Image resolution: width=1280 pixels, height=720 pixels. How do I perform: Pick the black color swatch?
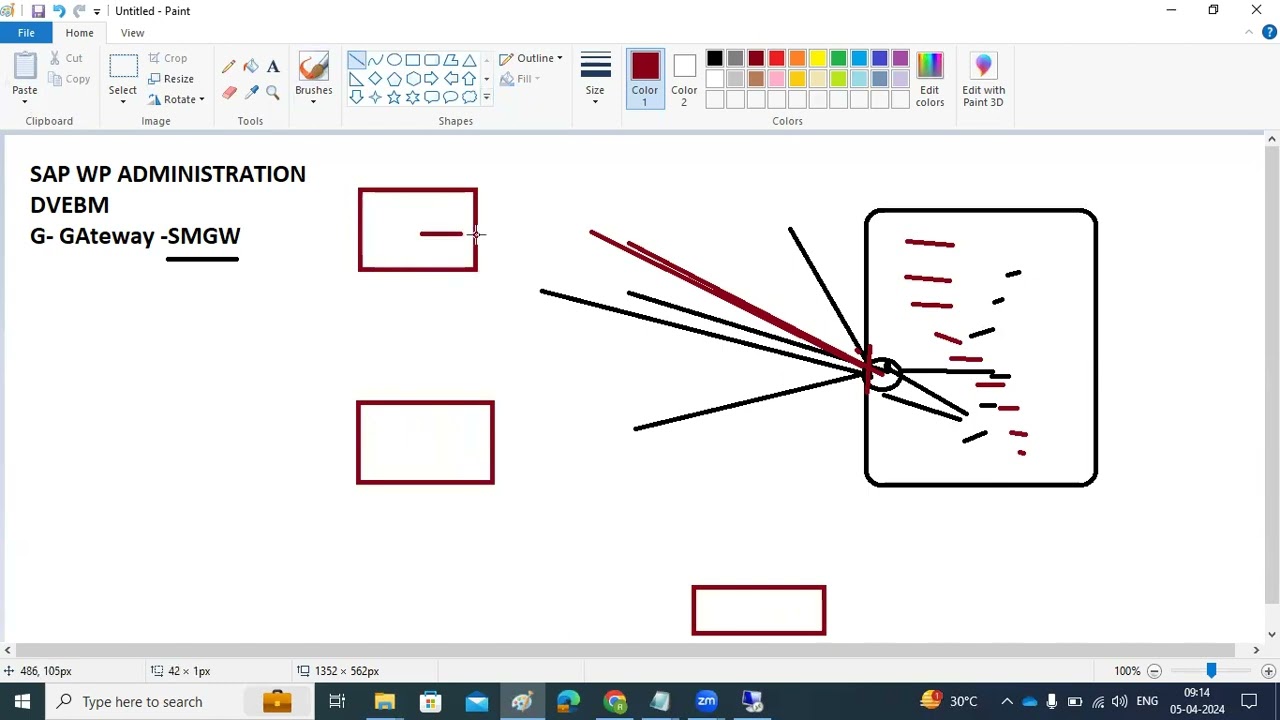click(x=714, y=59)
